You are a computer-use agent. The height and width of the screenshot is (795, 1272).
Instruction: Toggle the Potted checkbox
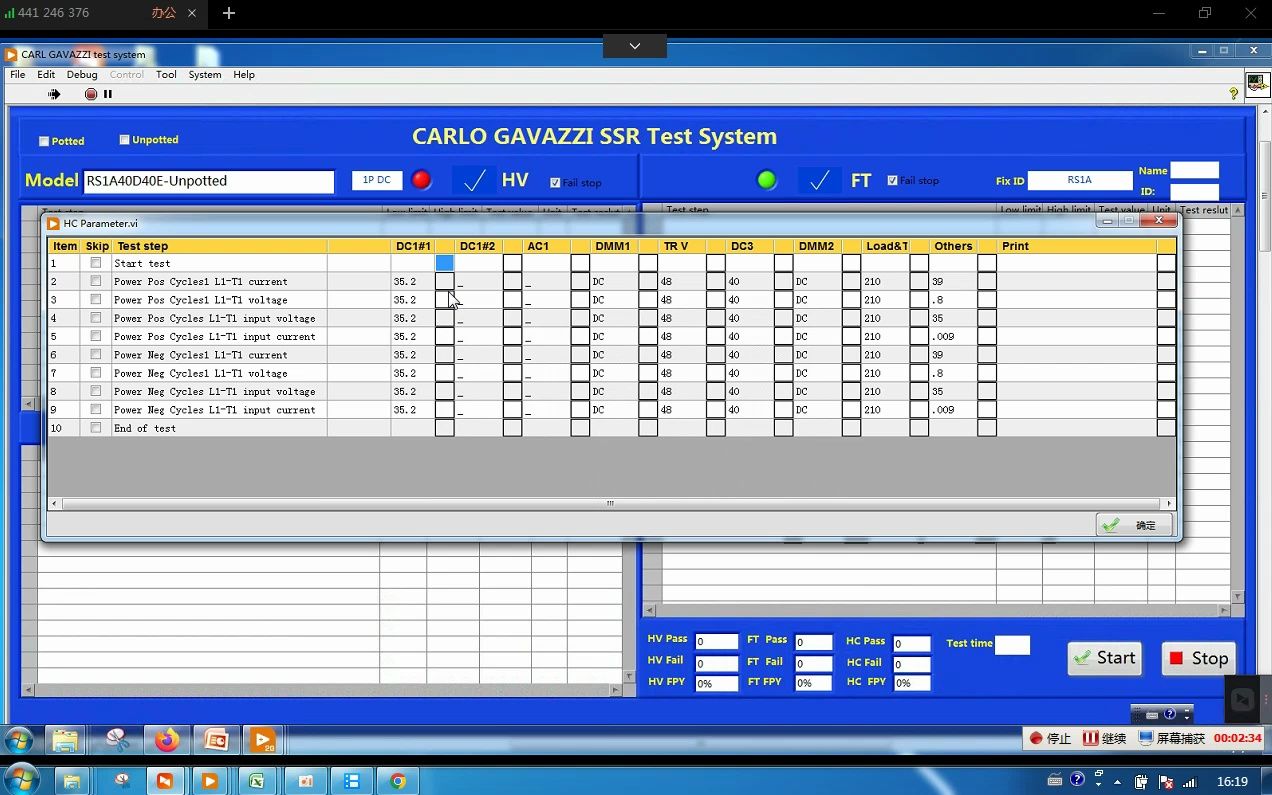coord(44,141)
